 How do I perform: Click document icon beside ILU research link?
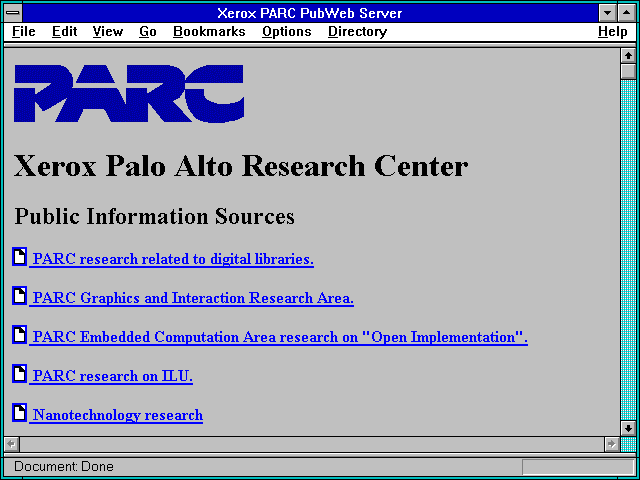click(19, 373)
